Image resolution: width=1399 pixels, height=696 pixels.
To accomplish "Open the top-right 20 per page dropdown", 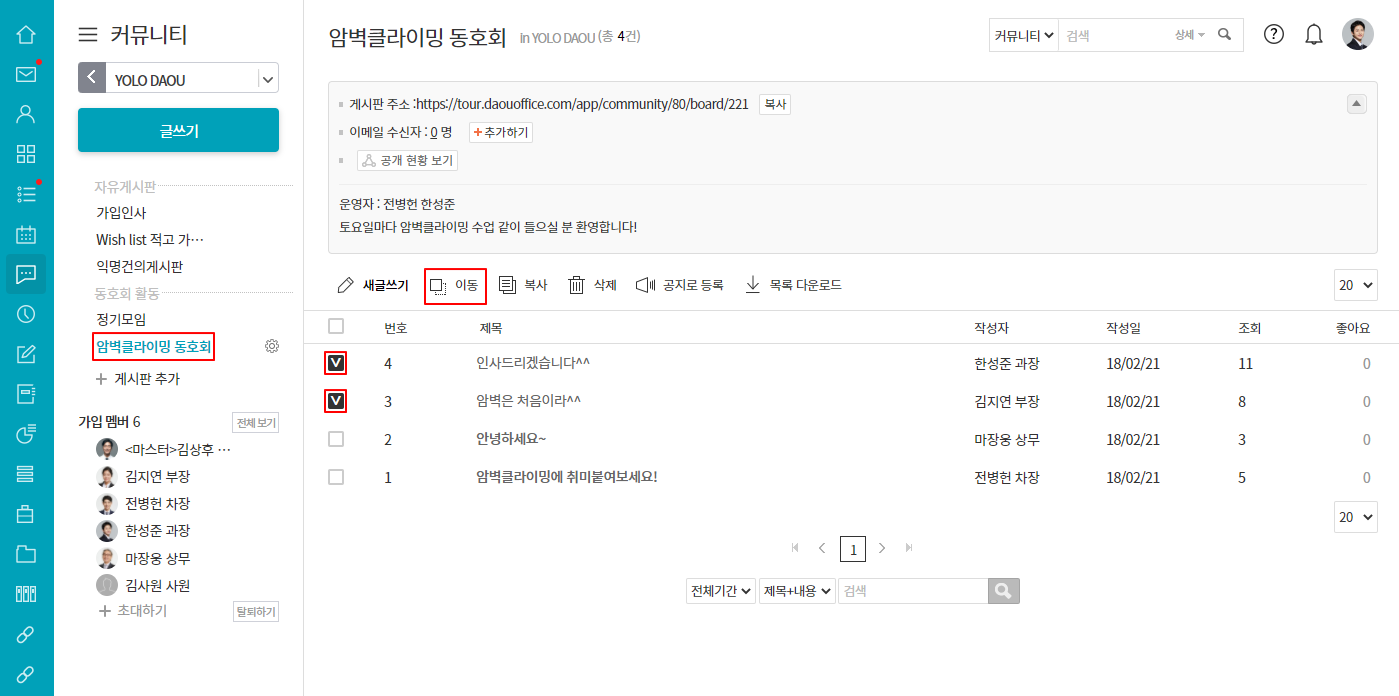I will [1355, 285].
